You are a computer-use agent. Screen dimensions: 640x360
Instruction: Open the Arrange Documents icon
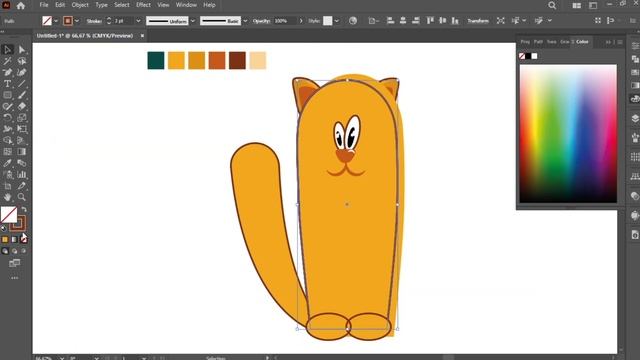click(x=576, y=5)
